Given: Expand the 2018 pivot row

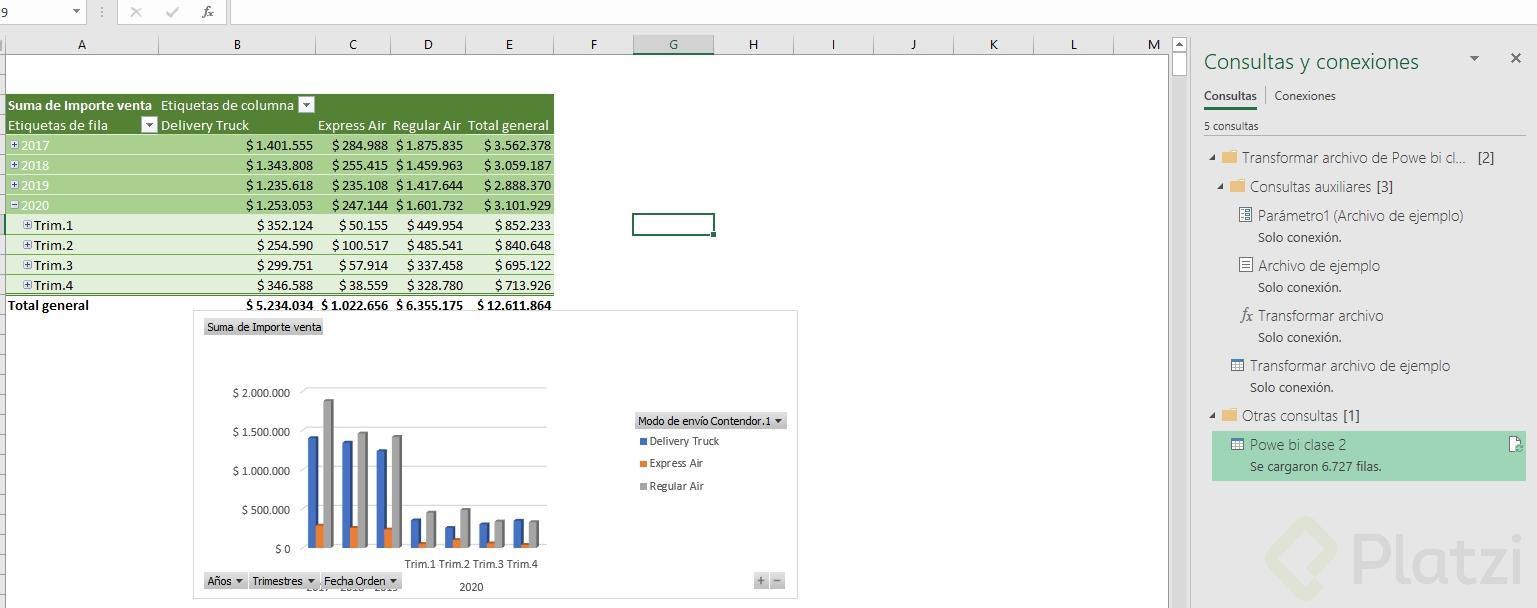Looking at the screenshot, I should coord(14,165).
